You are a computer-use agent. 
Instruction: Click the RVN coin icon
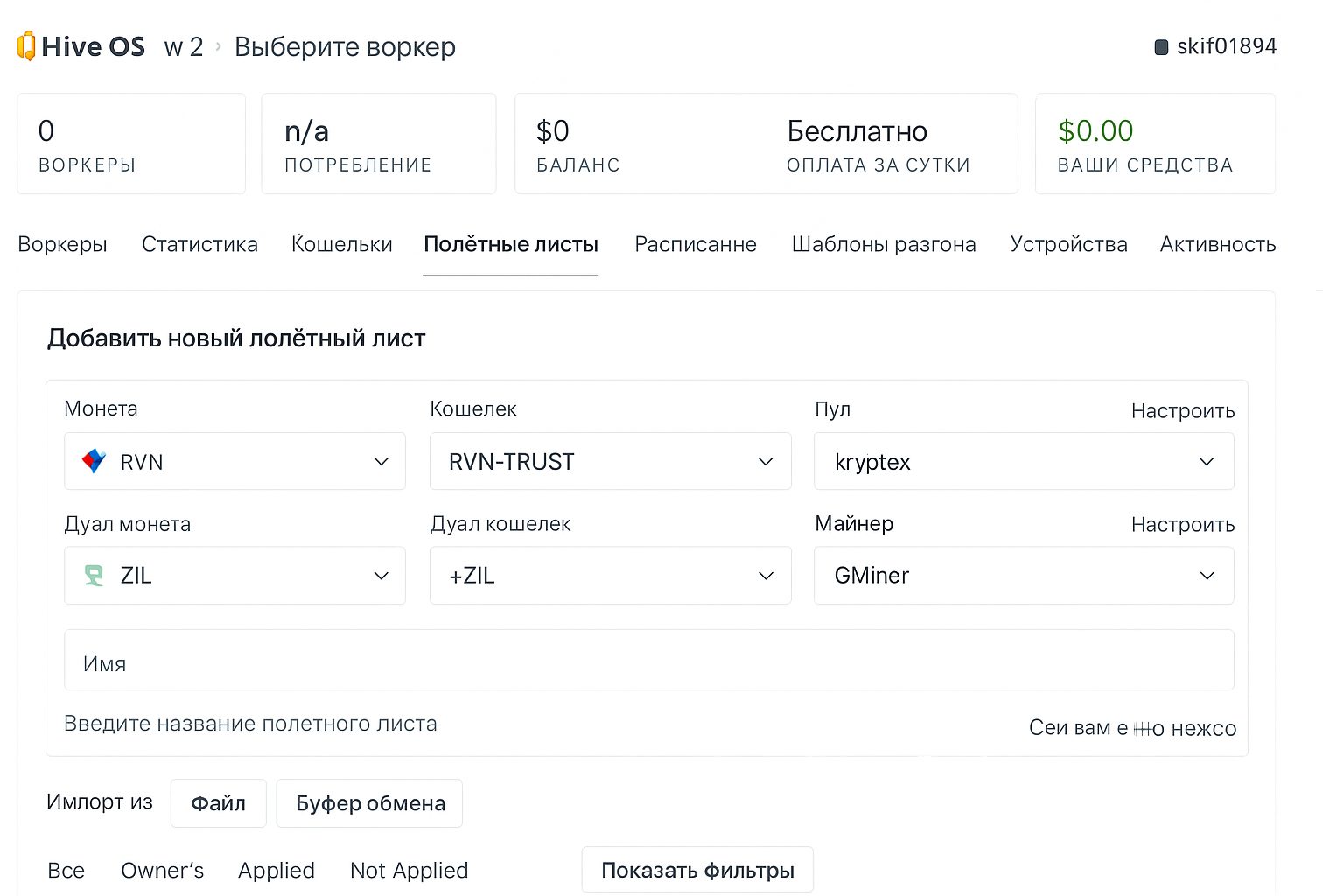pyautogui.click(x=94, y=461)
